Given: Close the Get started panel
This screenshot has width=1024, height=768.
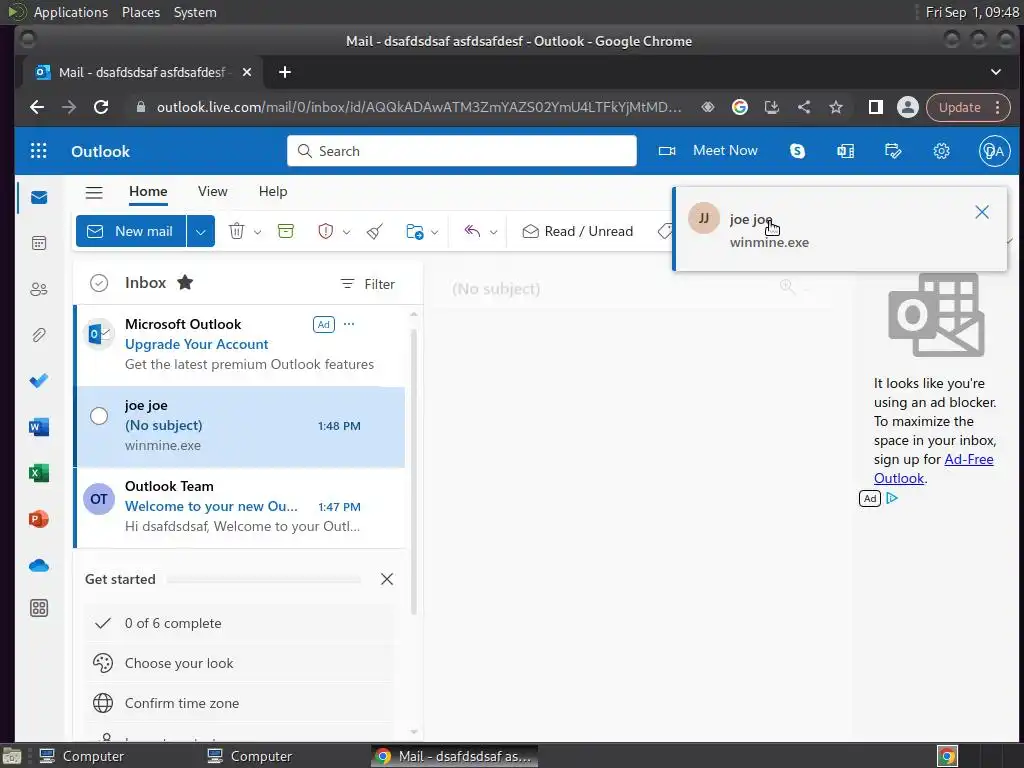Looking at the screenshot, I should 387,579.
